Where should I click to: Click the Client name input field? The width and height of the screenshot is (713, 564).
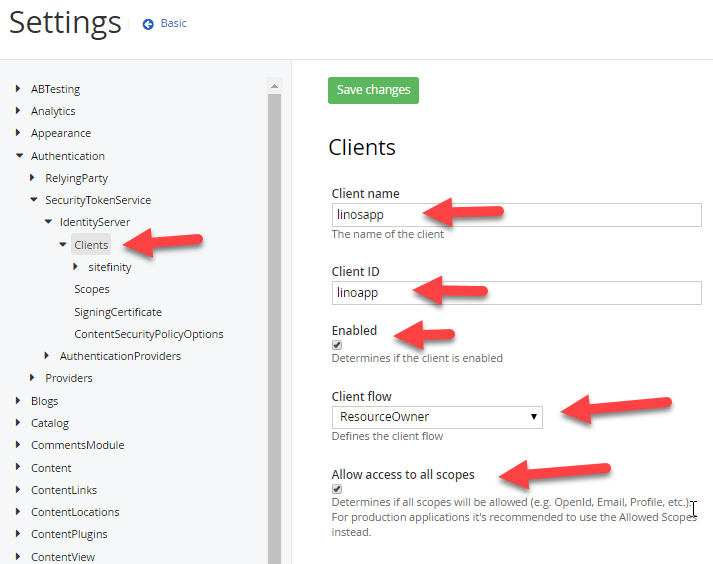click(517, 215)
